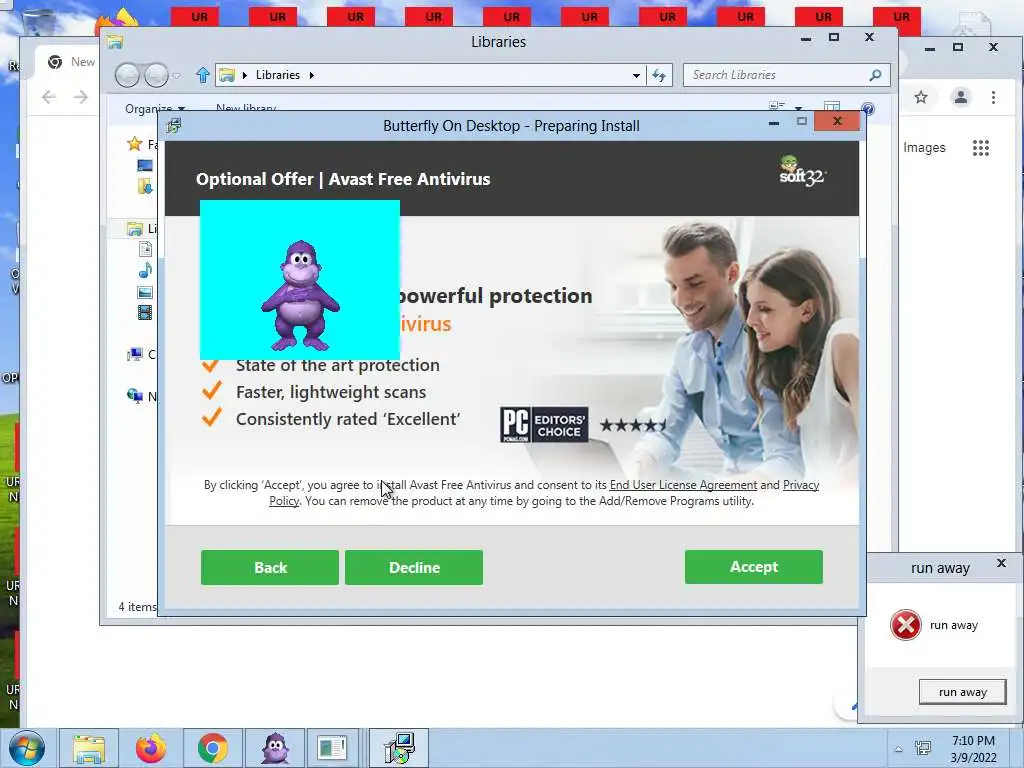Open the End User License Agreement link
The width and height of the screenshot is (1024, 768).
point(683,485)
